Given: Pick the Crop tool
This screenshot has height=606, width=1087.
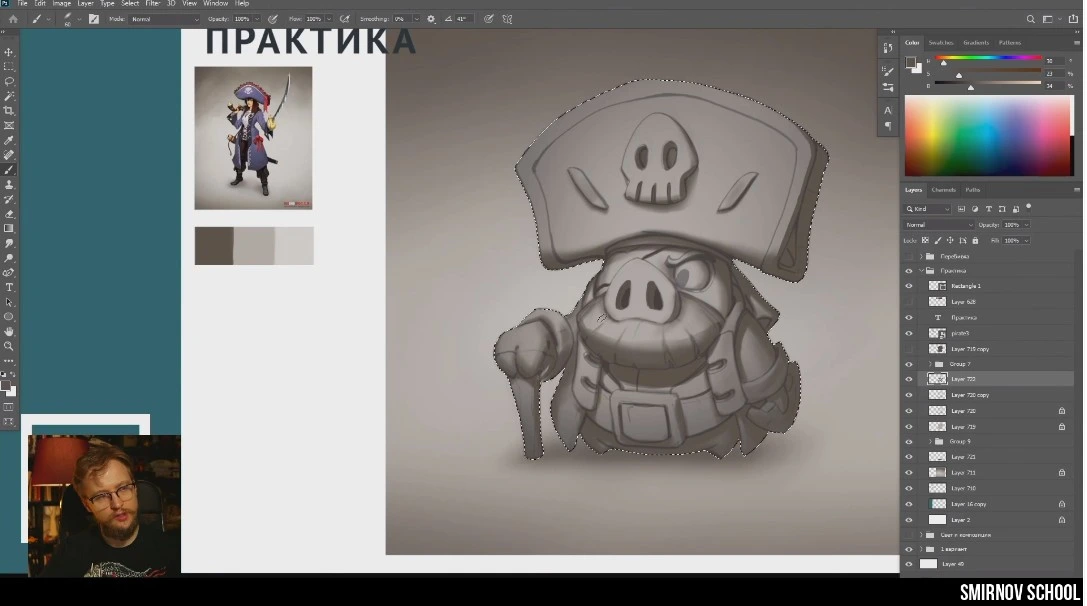Looking at the screenshot, I should click(x=9, y=111).
